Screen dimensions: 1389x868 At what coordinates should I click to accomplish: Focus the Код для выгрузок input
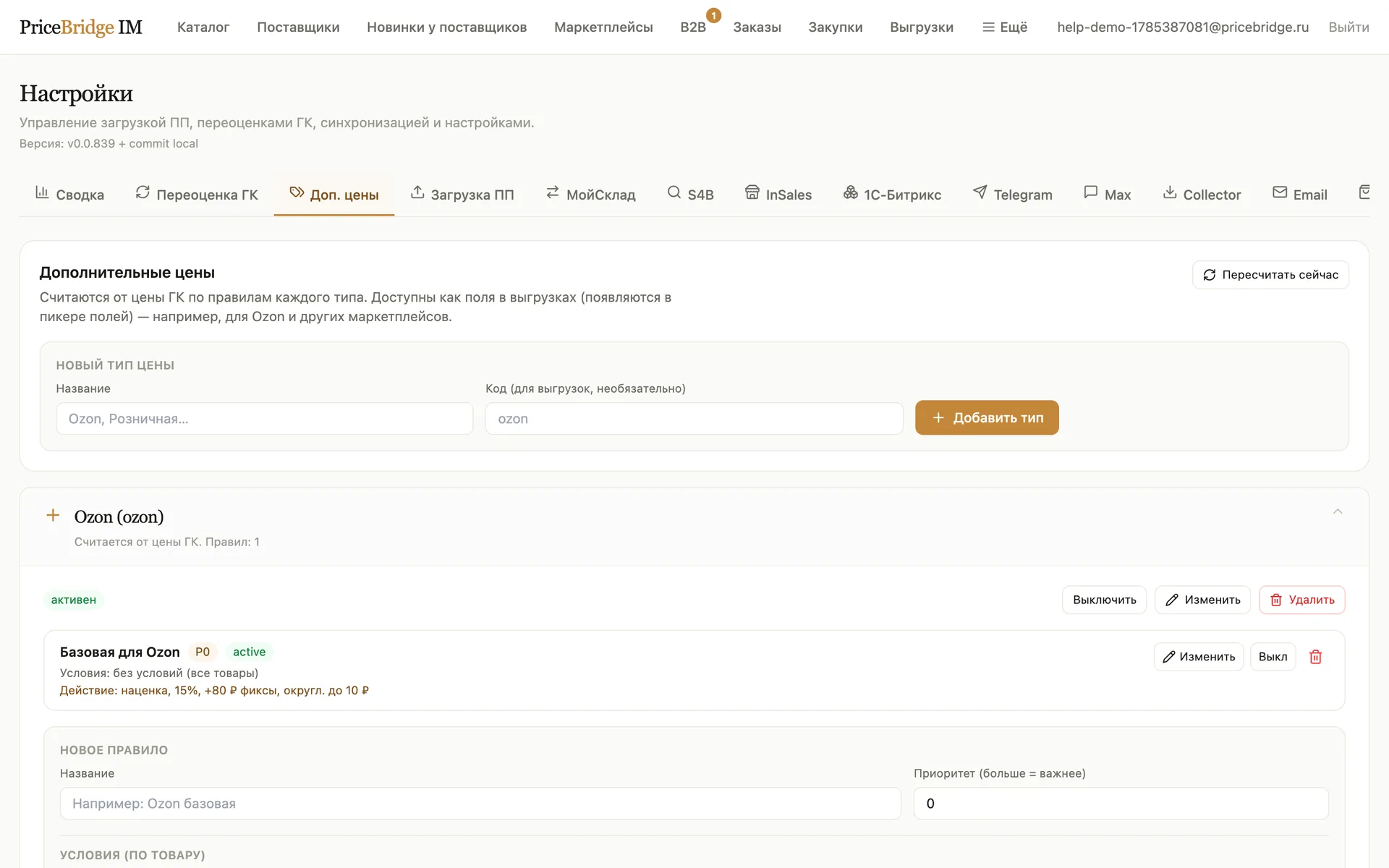coord(694,419)
